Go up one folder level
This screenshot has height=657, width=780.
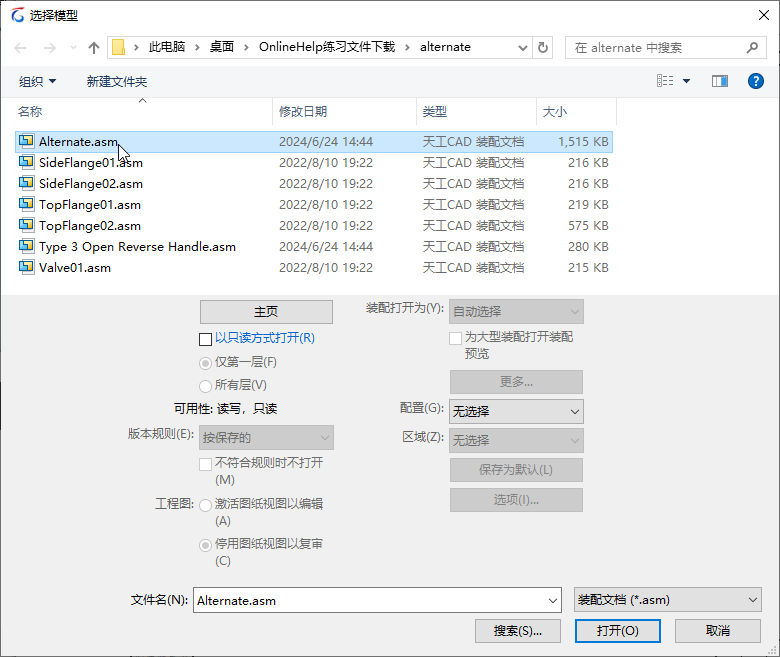[94, 48]
